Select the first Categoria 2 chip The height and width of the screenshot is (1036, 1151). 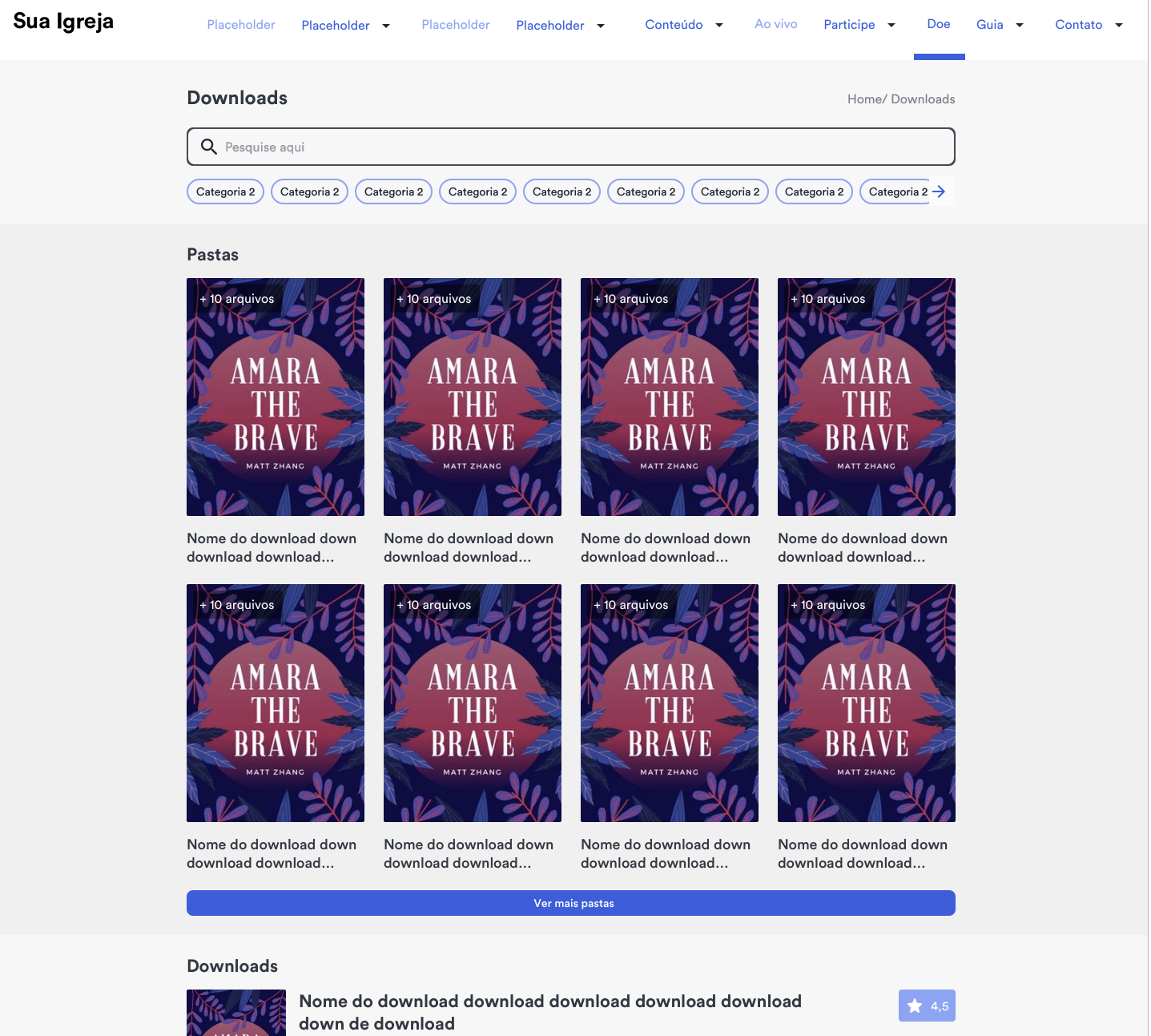coord(226,191)
